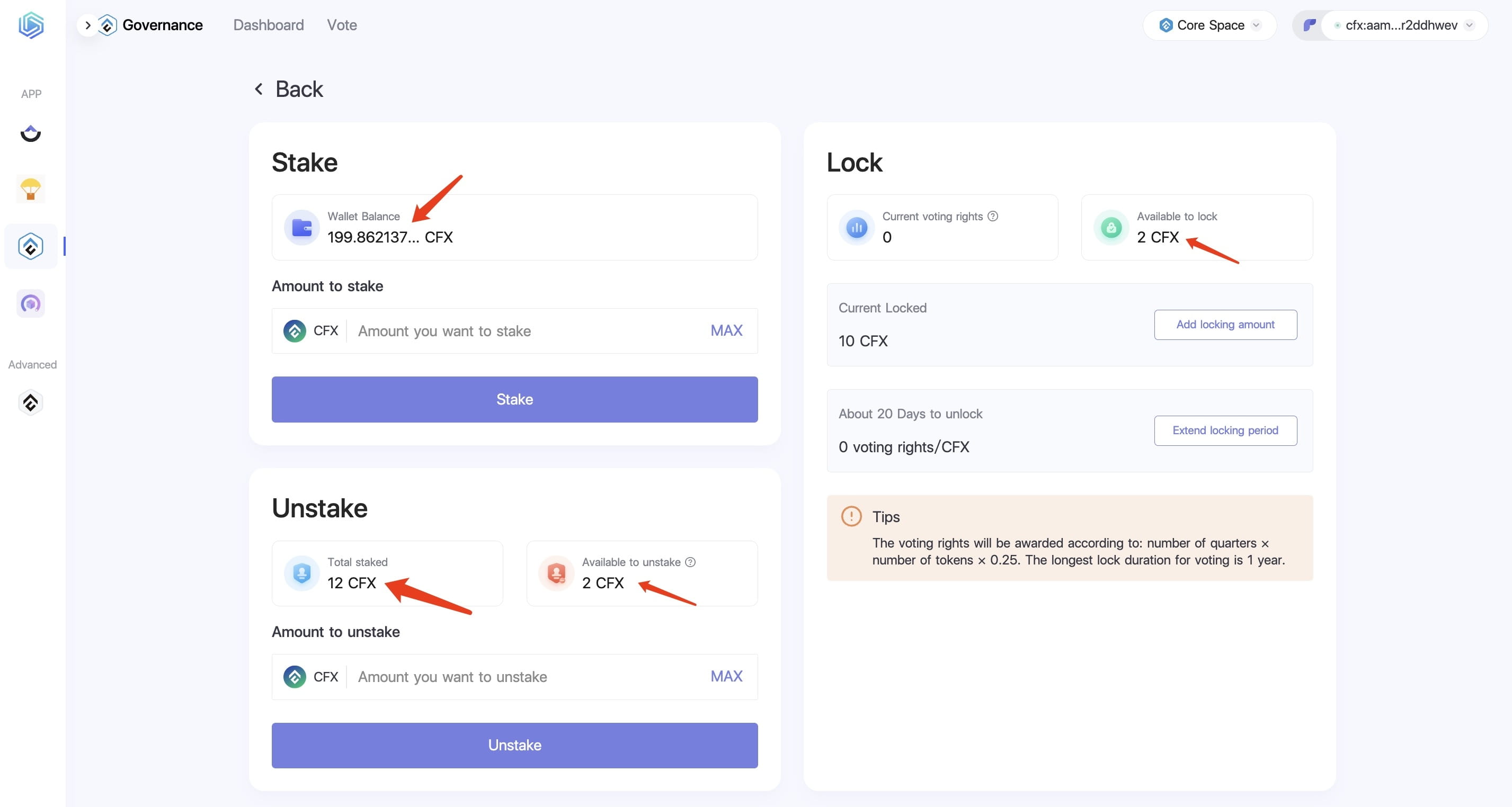Open the Advanced section black diamond icon
The image size is (1512, 807).
(x=31, y=403)
